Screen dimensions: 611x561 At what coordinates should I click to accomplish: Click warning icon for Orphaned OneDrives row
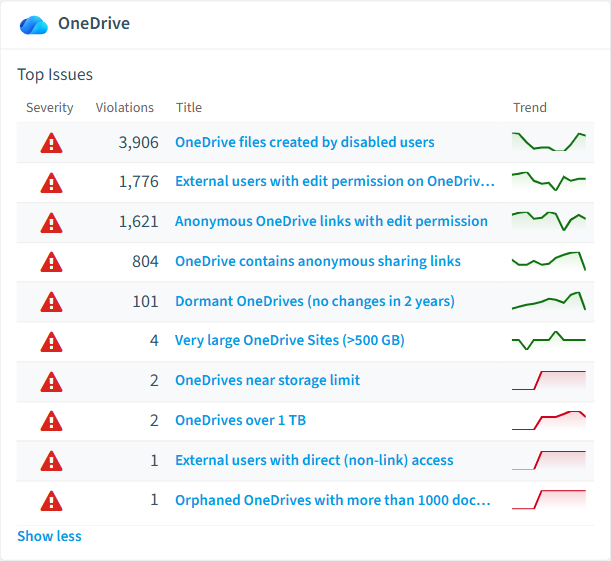51,501
